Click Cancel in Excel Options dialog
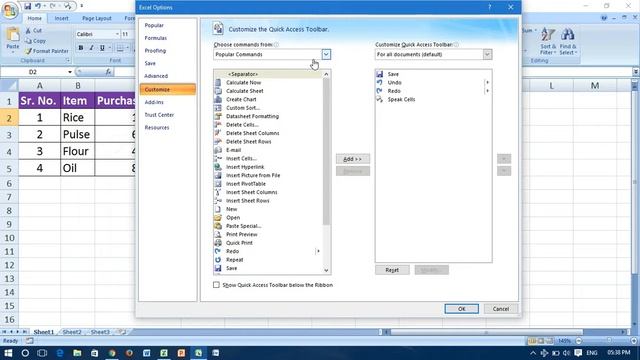This screenshot has width=640, height=360. (500, 309)
